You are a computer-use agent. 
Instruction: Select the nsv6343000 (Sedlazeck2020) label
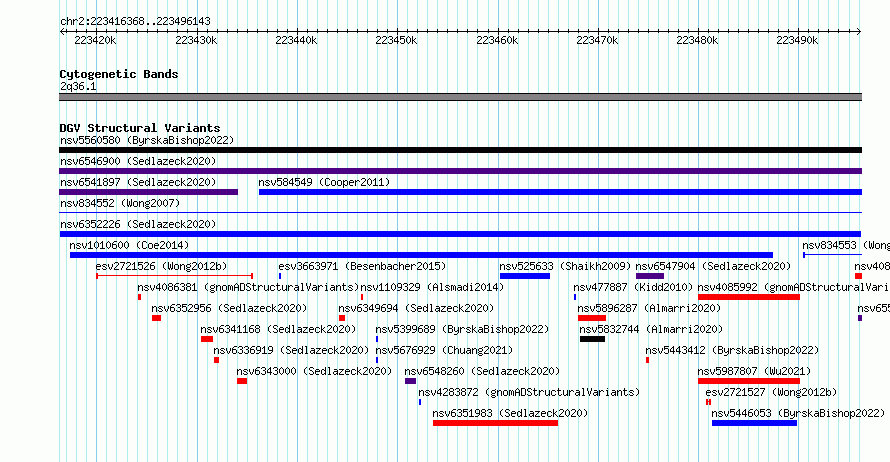pyautogui.click(x=314, y=371)
